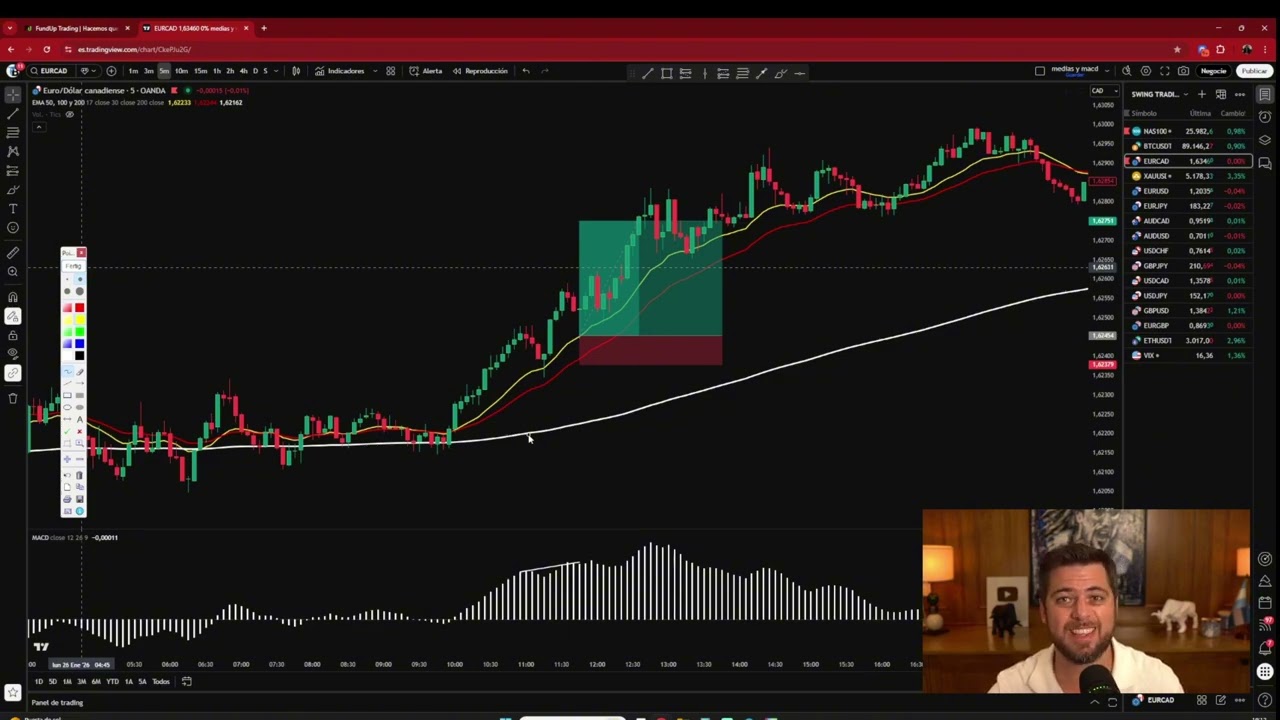1280x720 pixels.
Task: Collapse the indicator legend chevron
Action: point(39,127)
